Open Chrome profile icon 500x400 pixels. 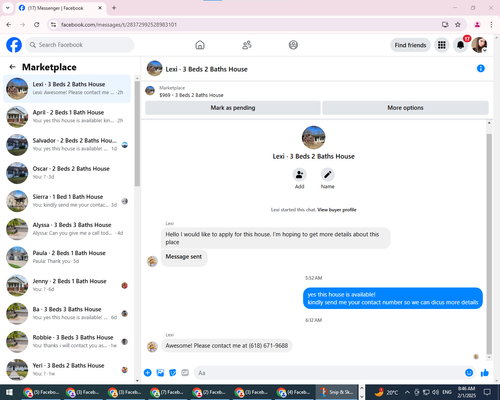coord(477,25)
